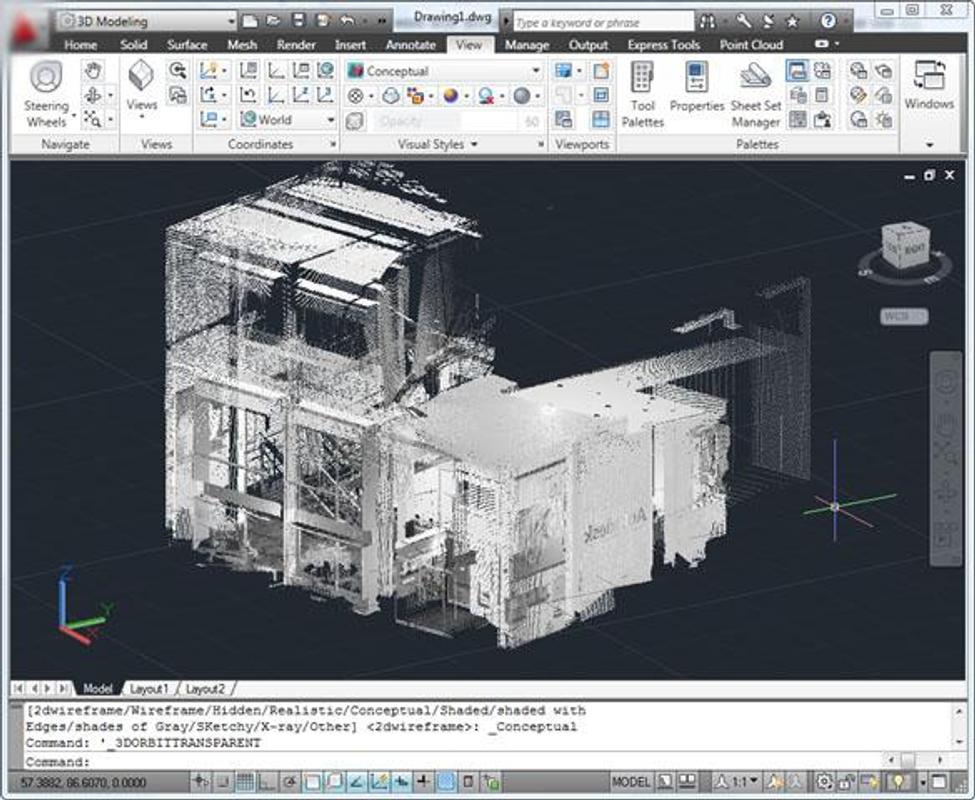Click the workspace switching gear icon
This screenshot has width=975, height=800.
tap(824, 781)
